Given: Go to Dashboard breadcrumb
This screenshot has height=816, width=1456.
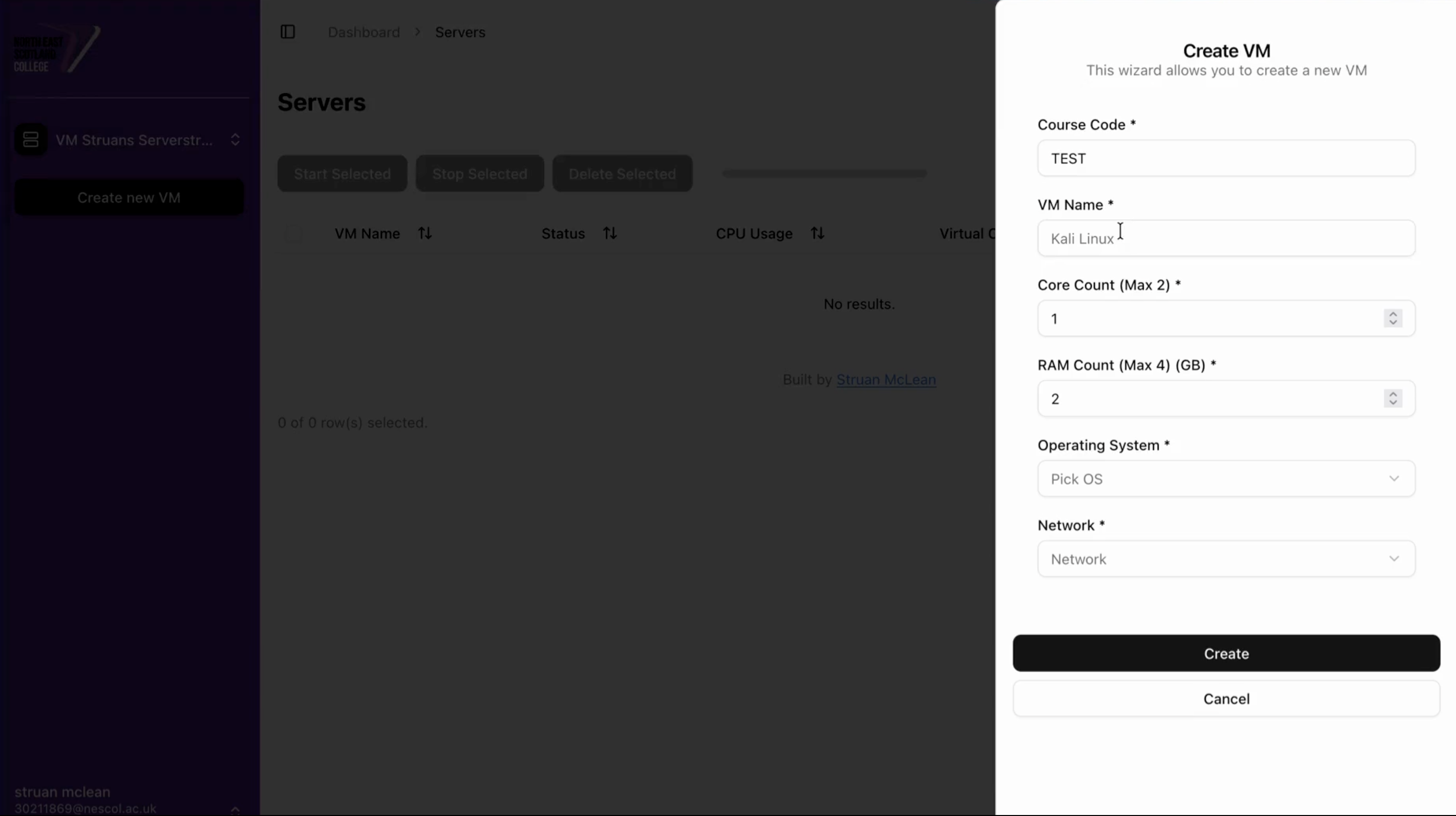Looking at the screenshot, I should coord(363,32).
